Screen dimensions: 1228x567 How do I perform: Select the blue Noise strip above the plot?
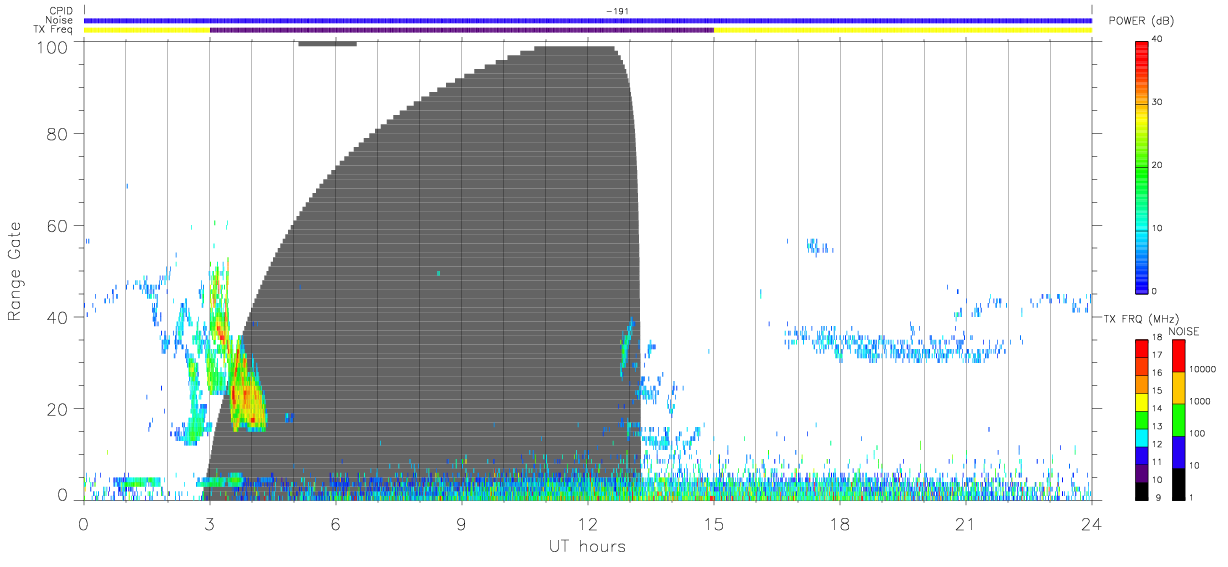(x=588, y=20)
